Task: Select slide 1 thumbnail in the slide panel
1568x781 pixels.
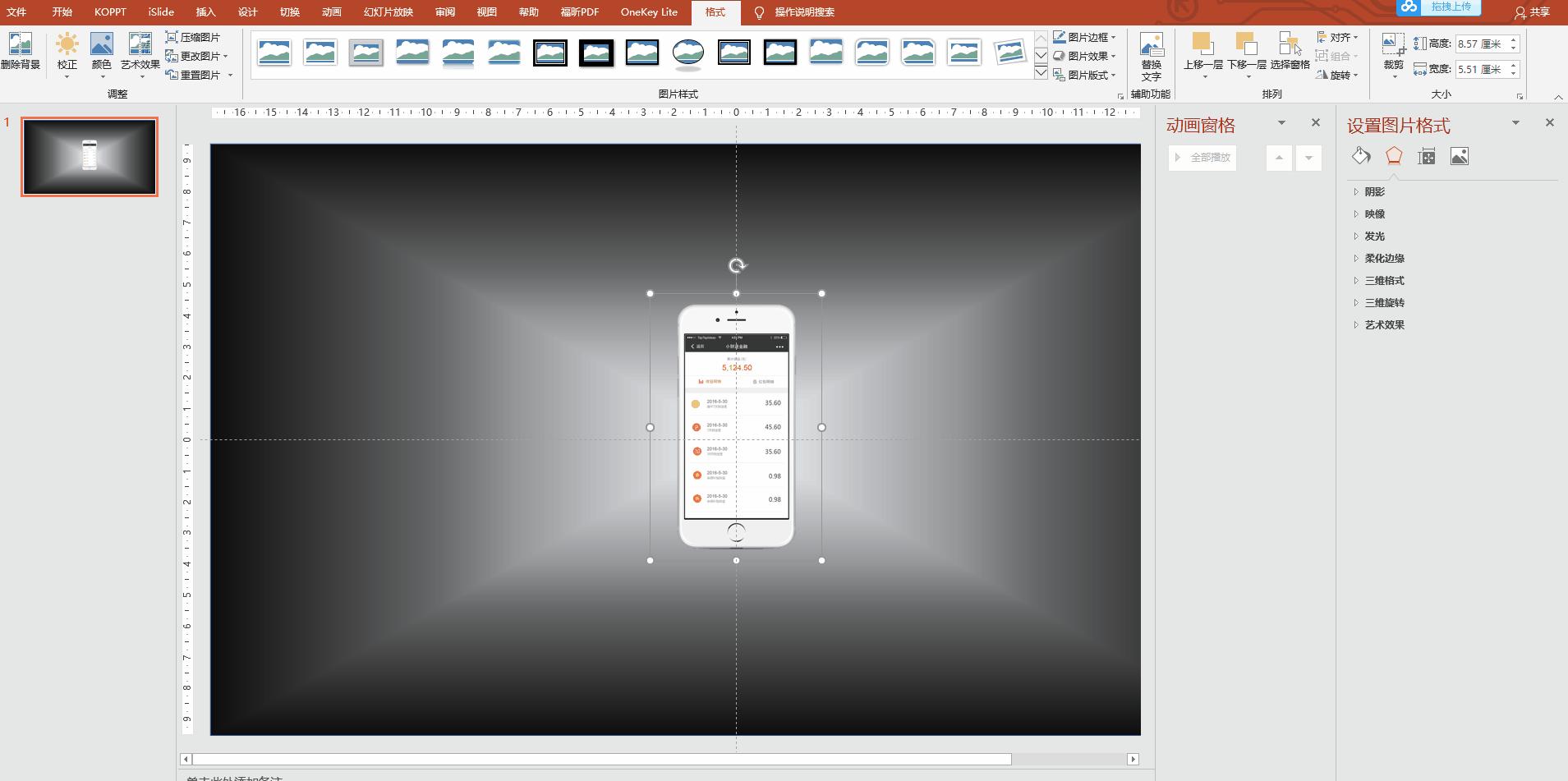Action: 90,156
